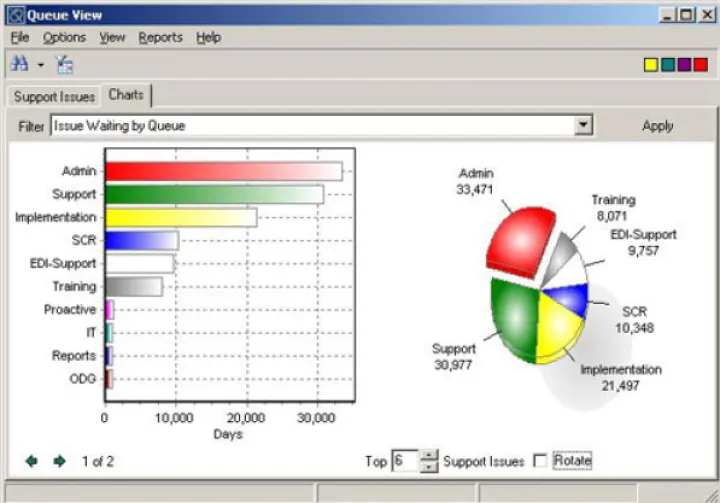This screenshot has height=503, width=720.
Task: Click the binoculars search icon
Action: coord(19,64)
